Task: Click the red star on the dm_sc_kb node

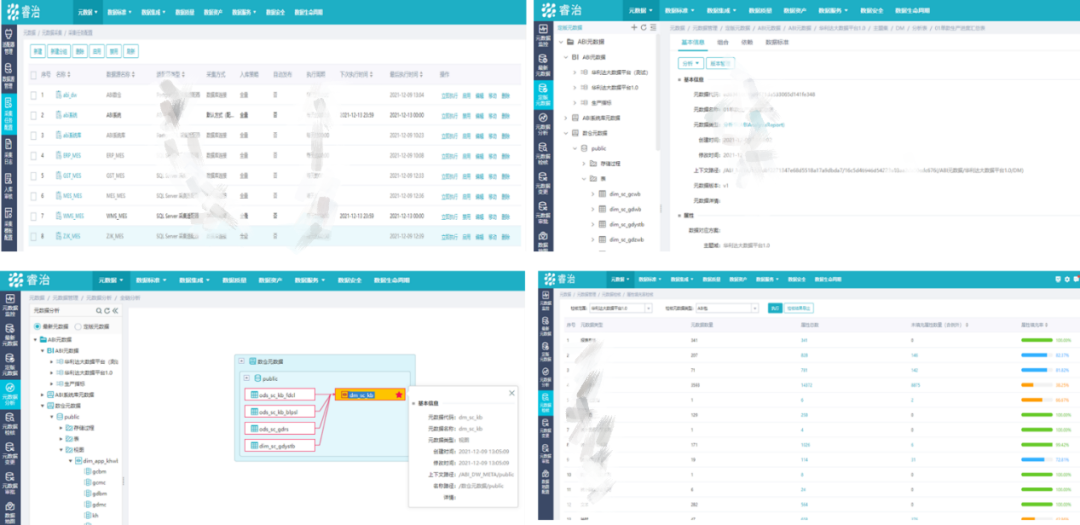Action: coord(399,395)
